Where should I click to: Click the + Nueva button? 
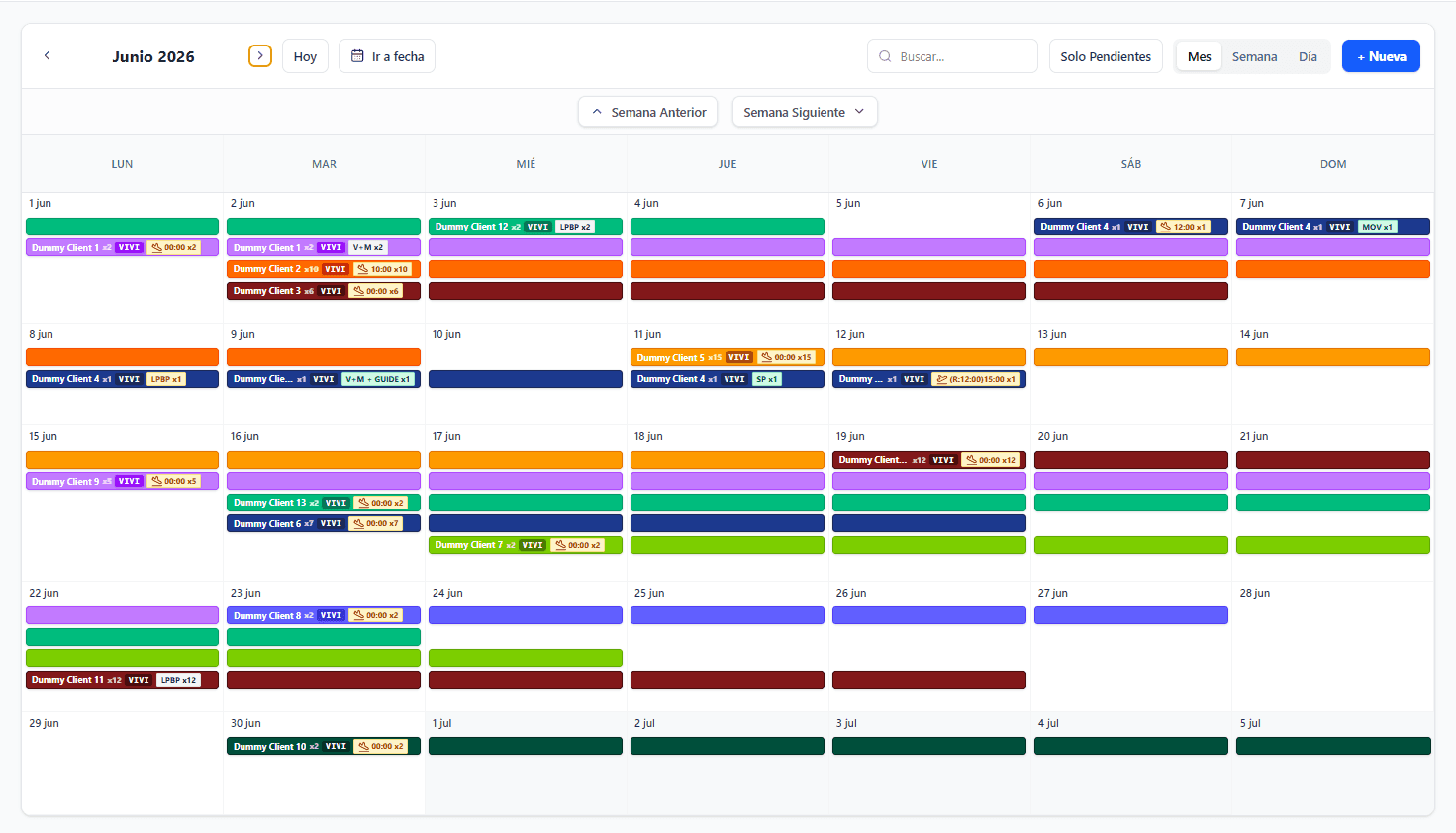(x=1381, y=56)
